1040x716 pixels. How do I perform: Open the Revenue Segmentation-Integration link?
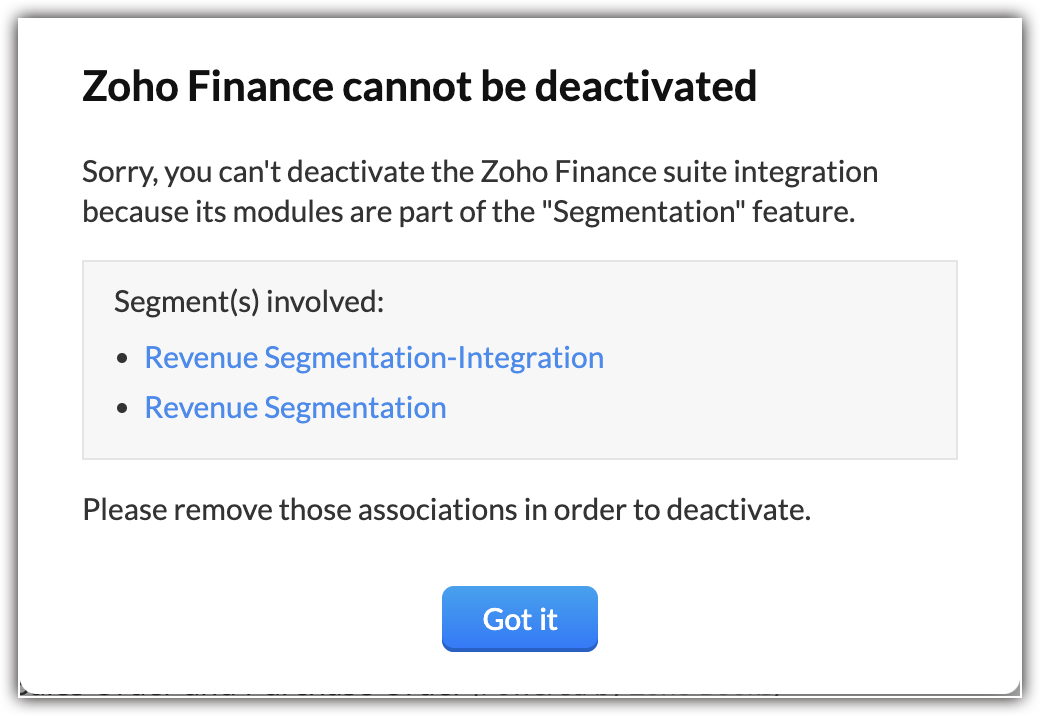(374, 358)
